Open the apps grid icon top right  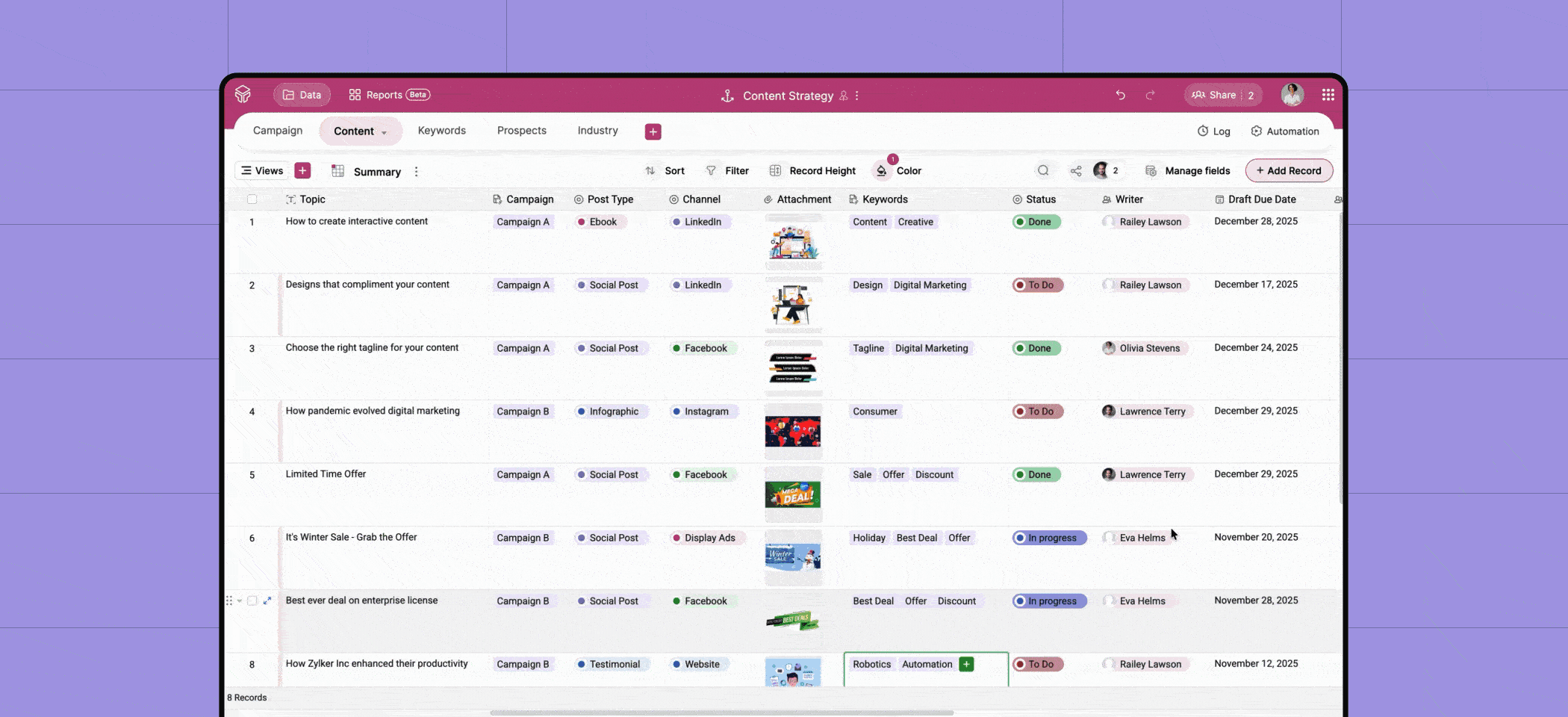point(1328,94)
